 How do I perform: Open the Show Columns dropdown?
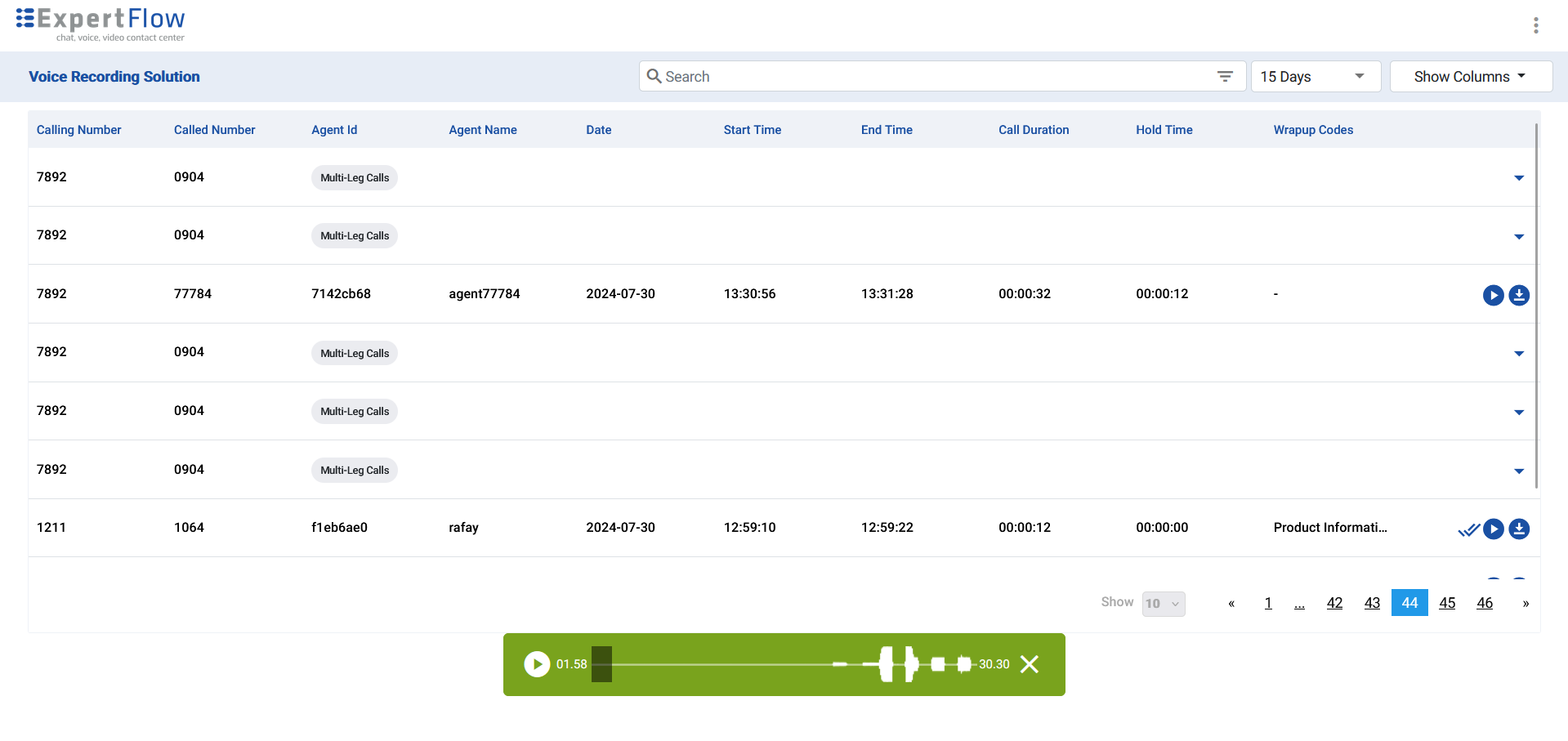pyautogui.click(x=1470, y=76)
